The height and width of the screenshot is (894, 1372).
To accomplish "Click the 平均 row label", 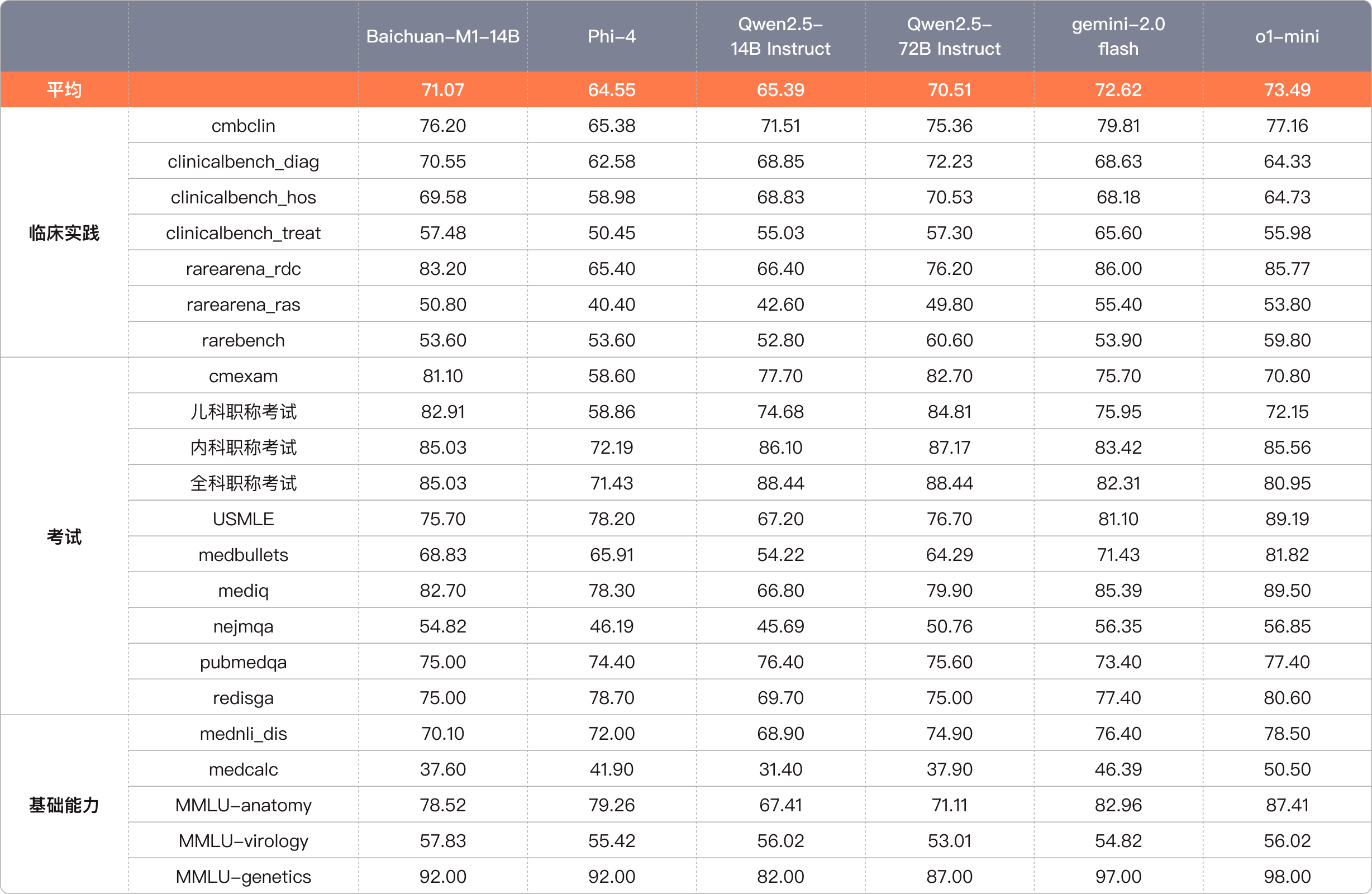I will (x=64, y=90).
